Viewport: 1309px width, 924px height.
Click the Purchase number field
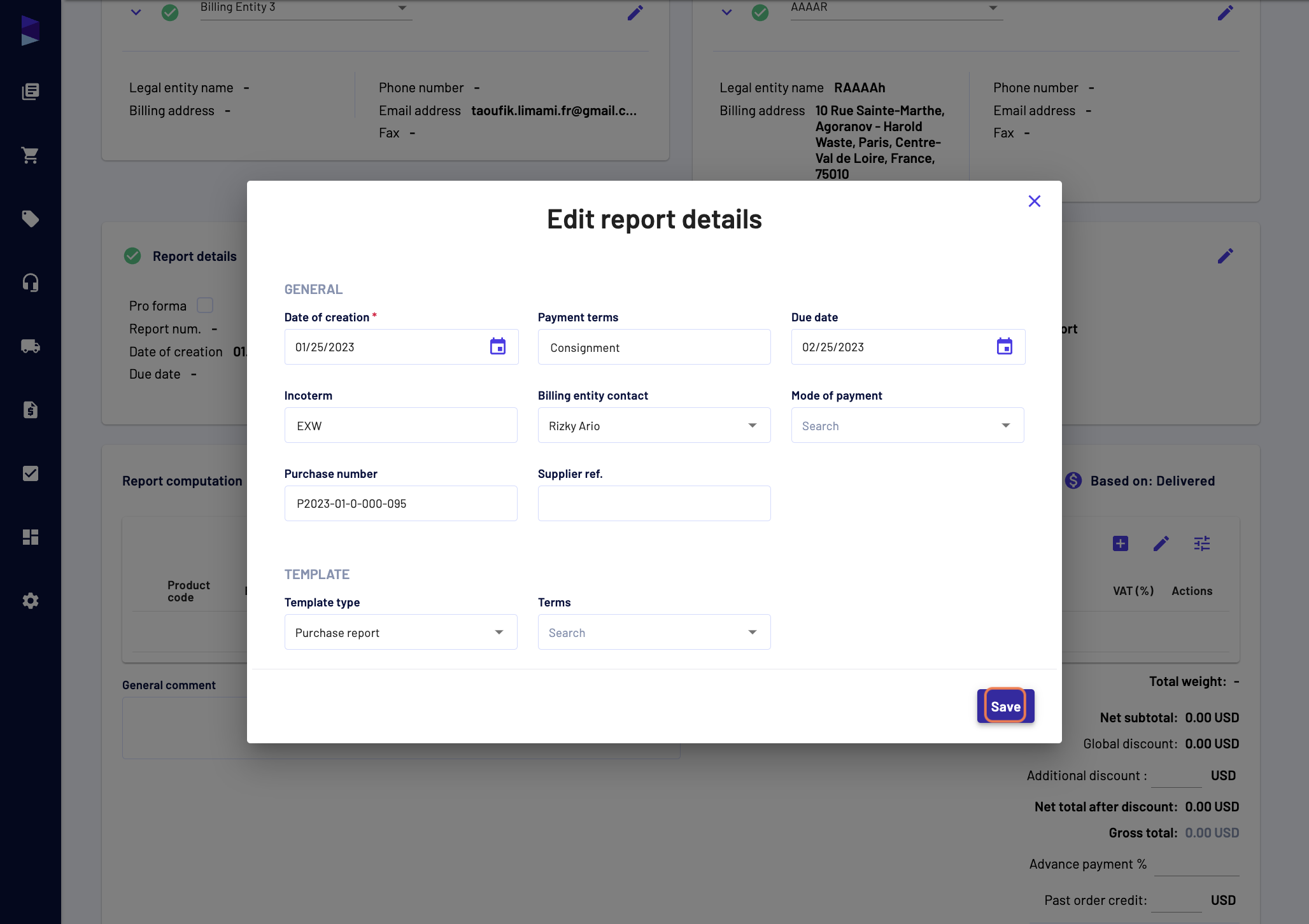point(400,503)
